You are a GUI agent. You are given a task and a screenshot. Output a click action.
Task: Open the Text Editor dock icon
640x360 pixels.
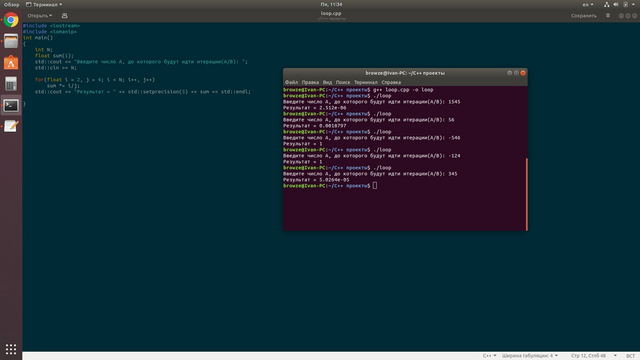(11, 127)
